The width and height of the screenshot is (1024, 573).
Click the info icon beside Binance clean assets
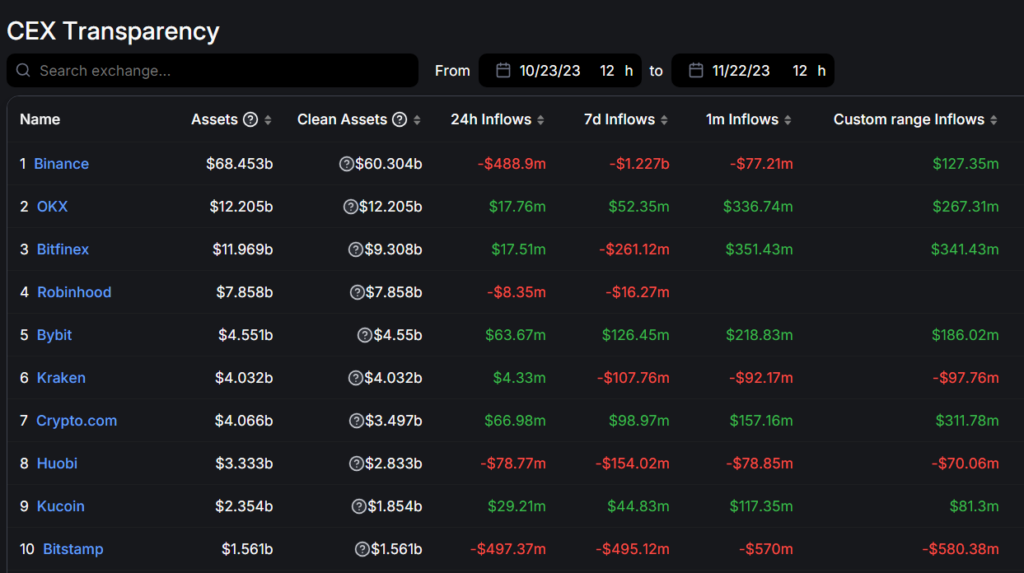point(347,164)
